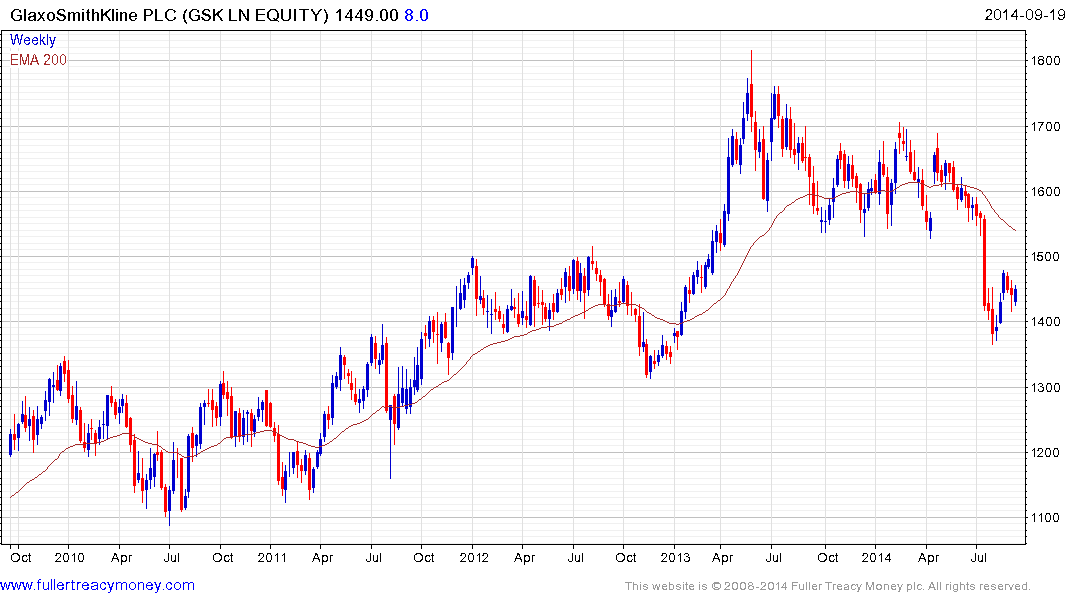This screenshot has width=1075, height=600.
Task: Click the 2011 year axis label
Action: tap(271, 557)
